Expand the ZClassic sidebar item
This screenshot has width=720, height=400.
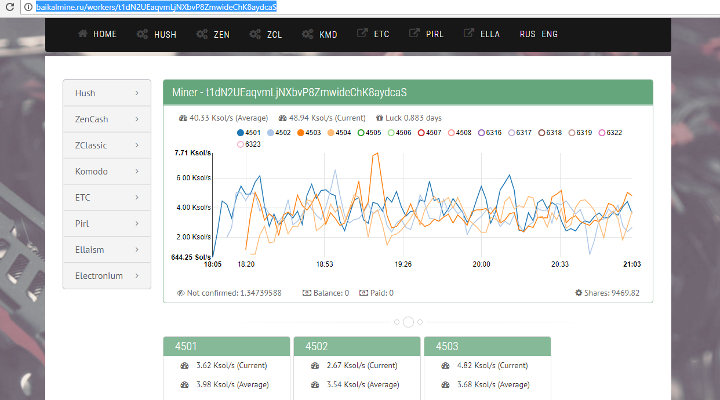107,145
